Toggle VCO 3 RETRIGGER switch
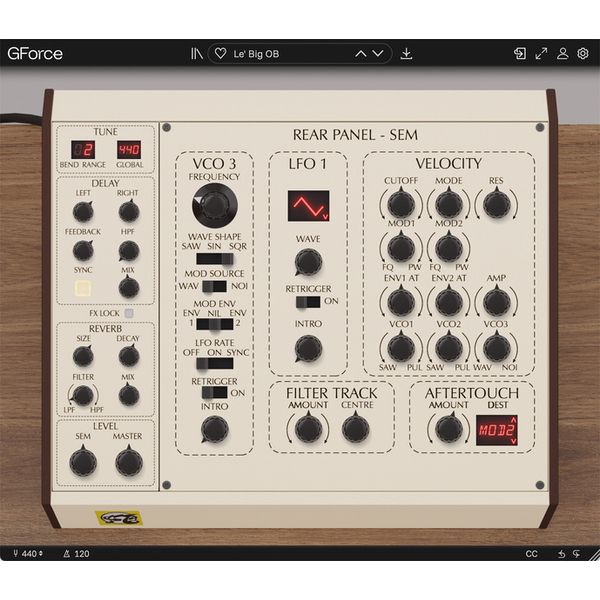The width and height of the screenshot is (600, 600). coord(215,393)
